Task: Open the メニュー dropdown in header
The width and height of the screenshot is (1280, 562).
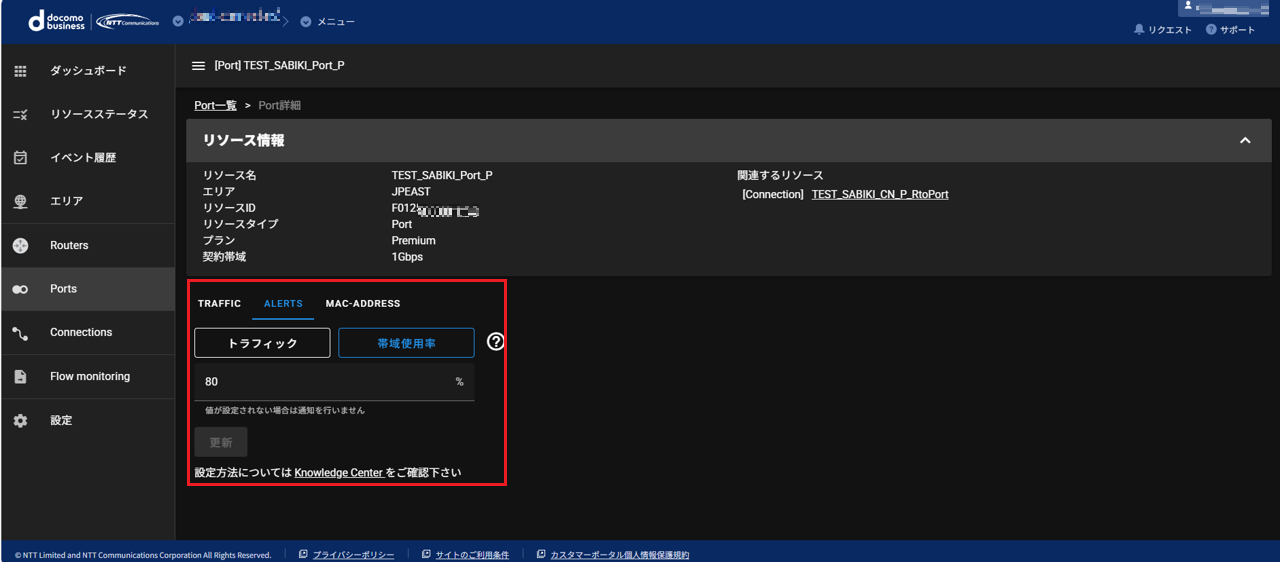Action: 328,21
